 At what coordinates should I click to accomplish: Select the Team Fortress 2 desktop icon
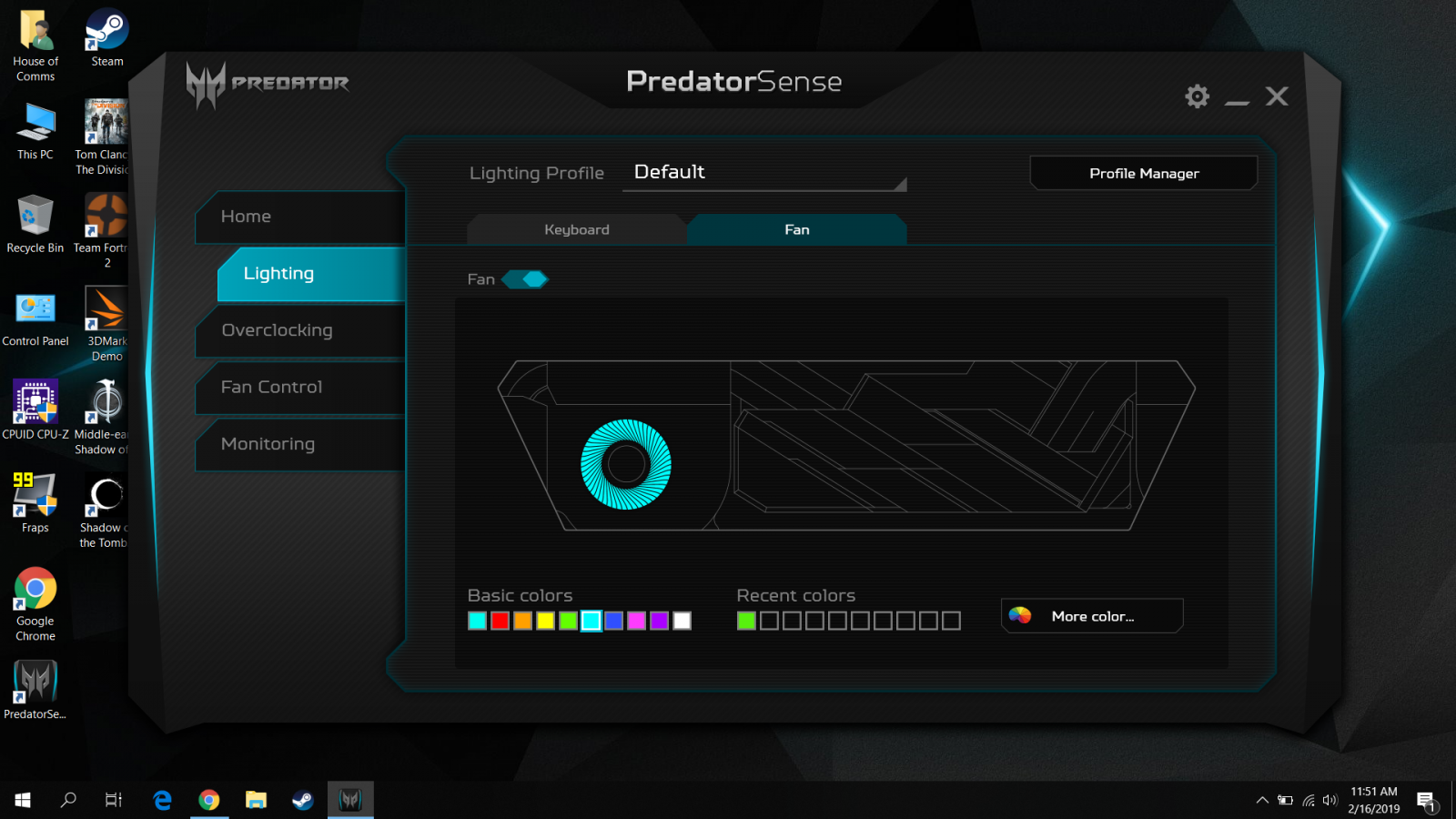tap(103, 231)
